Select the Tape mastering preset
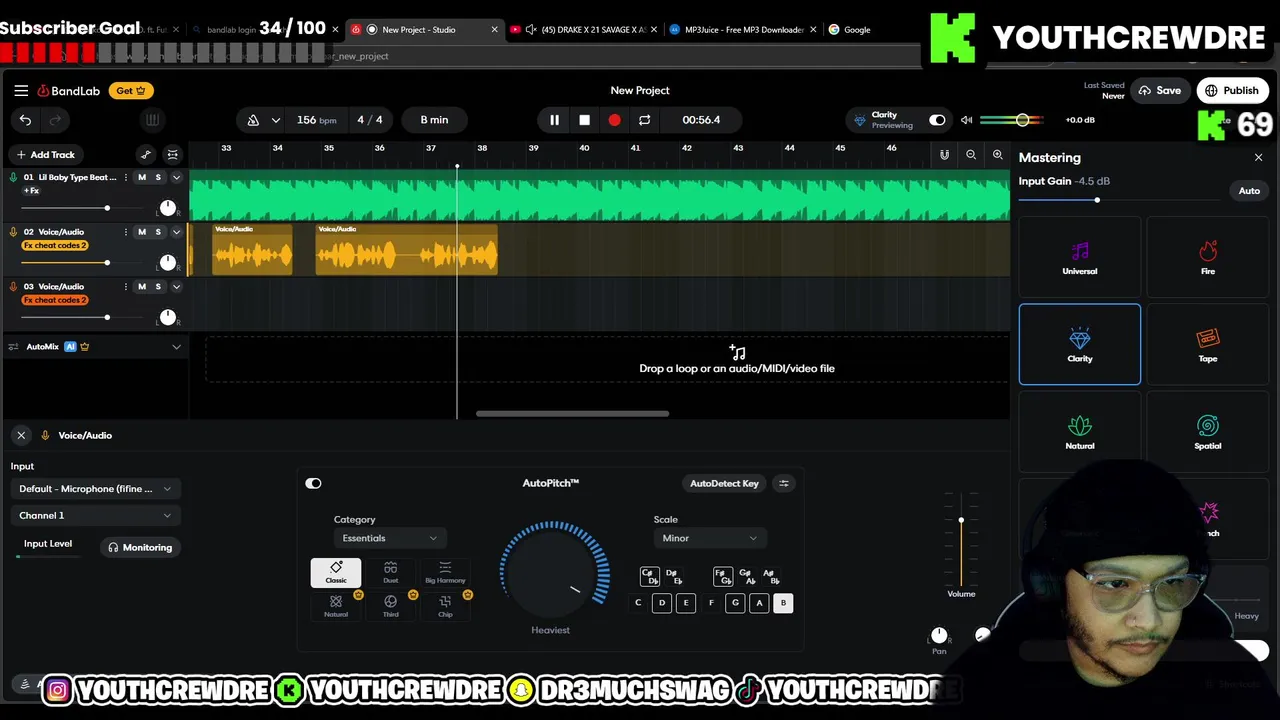Image resolution: width=1280 pixels, height=720 pixels. point(1208,344)
